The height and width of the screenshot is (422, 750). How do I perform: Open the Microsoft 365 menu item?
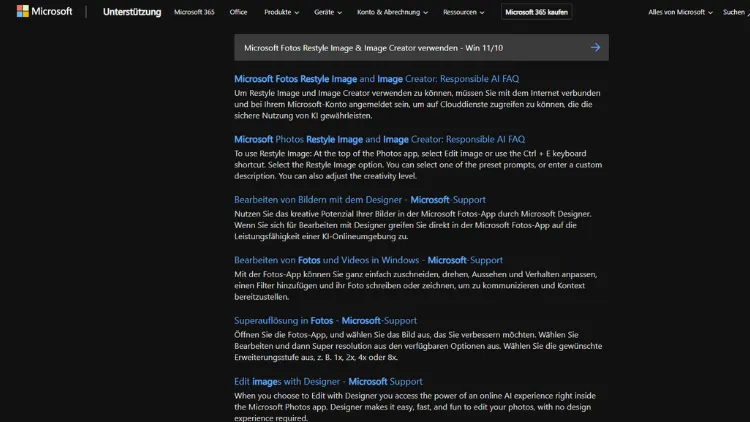coord(194,12)
